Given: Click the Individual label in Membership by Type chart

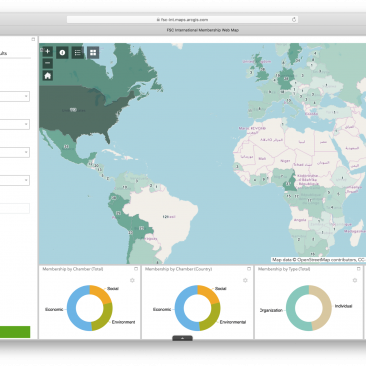Looking at the screenshot, I should pos(343,306).
